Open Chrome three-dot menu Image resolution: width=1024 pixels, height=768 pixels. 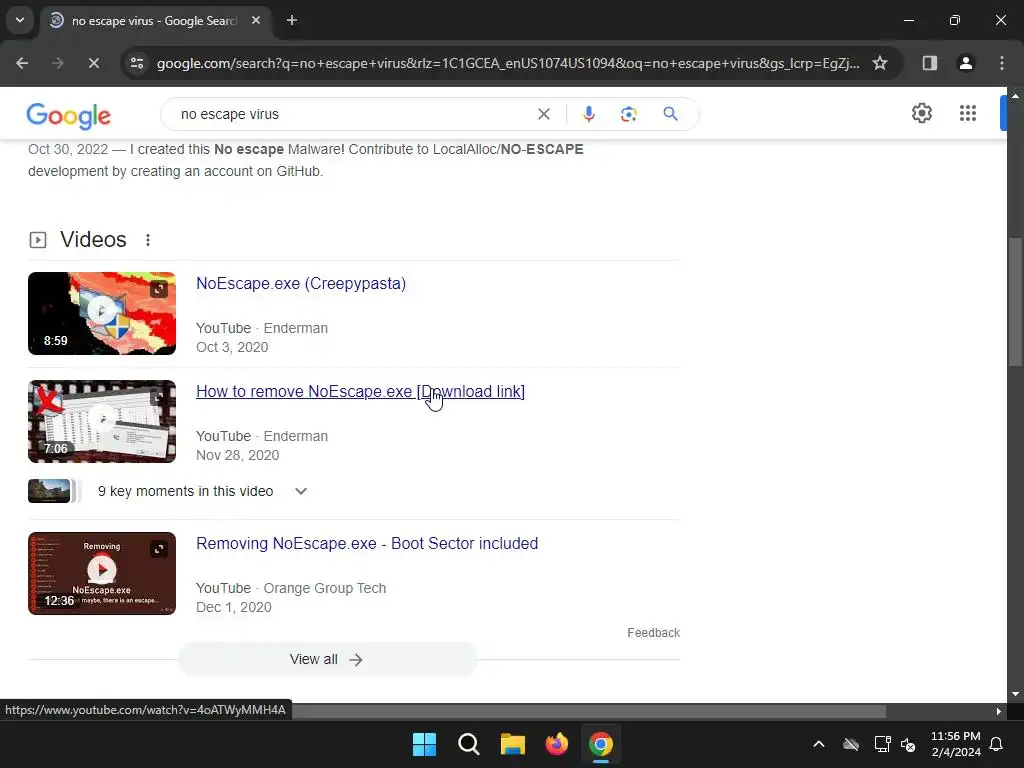click(1001, 63)
